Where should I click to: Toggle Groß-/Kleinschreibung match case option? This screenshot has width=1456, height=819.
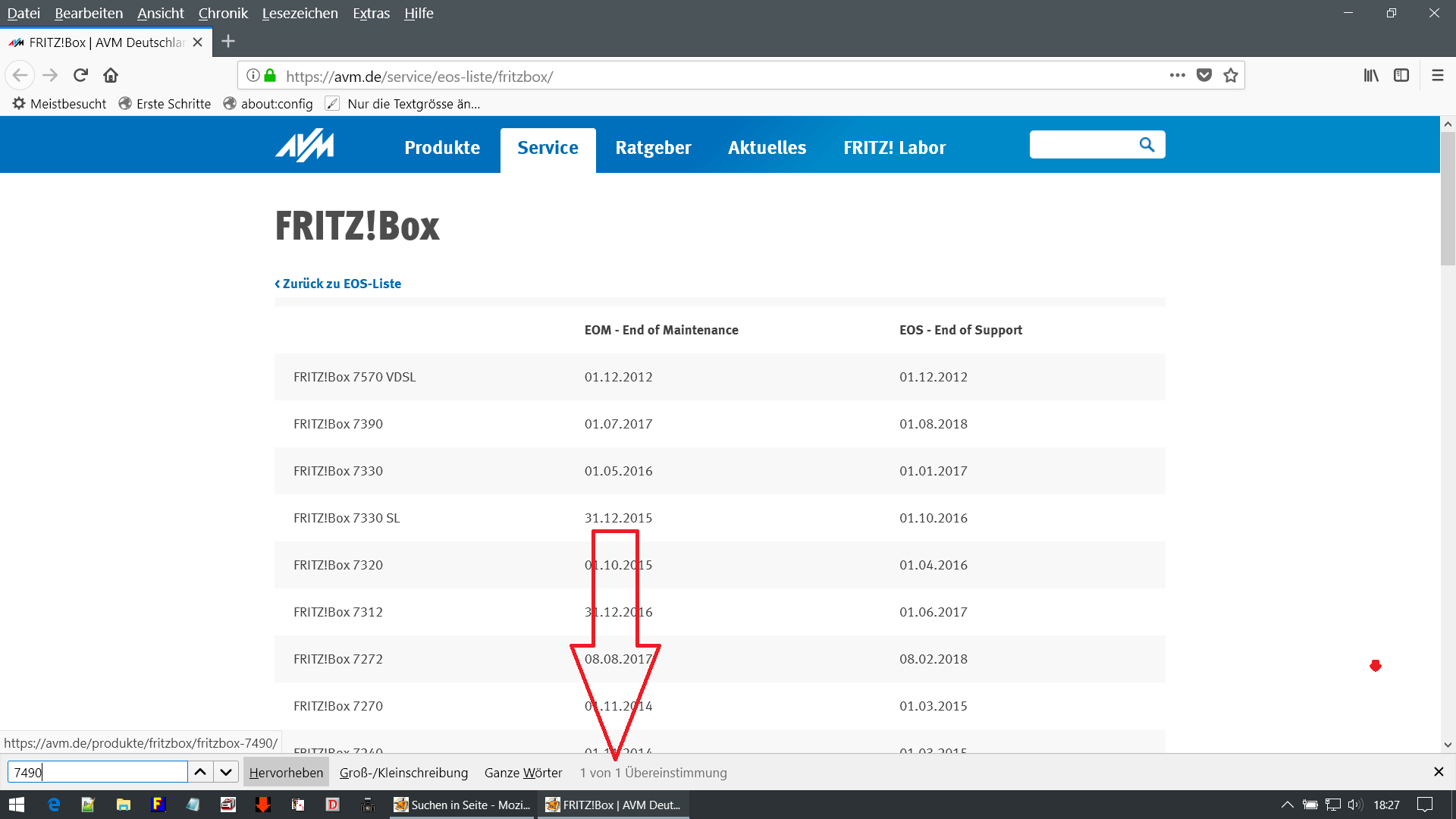(403, 773)
